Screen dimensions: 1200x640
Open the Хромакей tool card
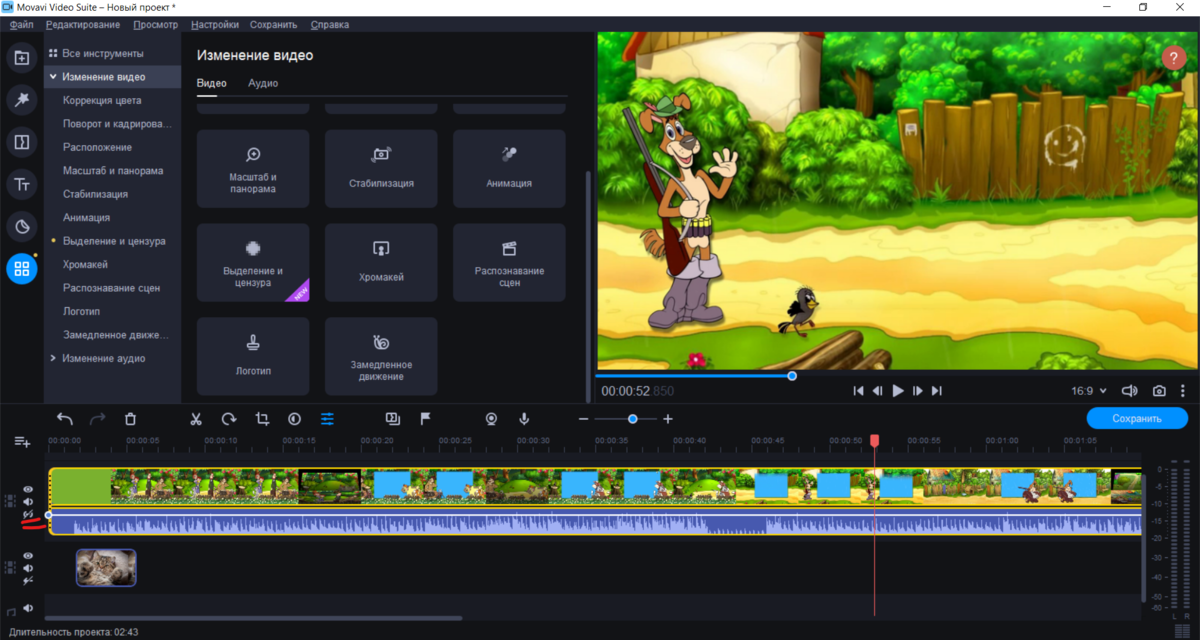pos(381,262)
